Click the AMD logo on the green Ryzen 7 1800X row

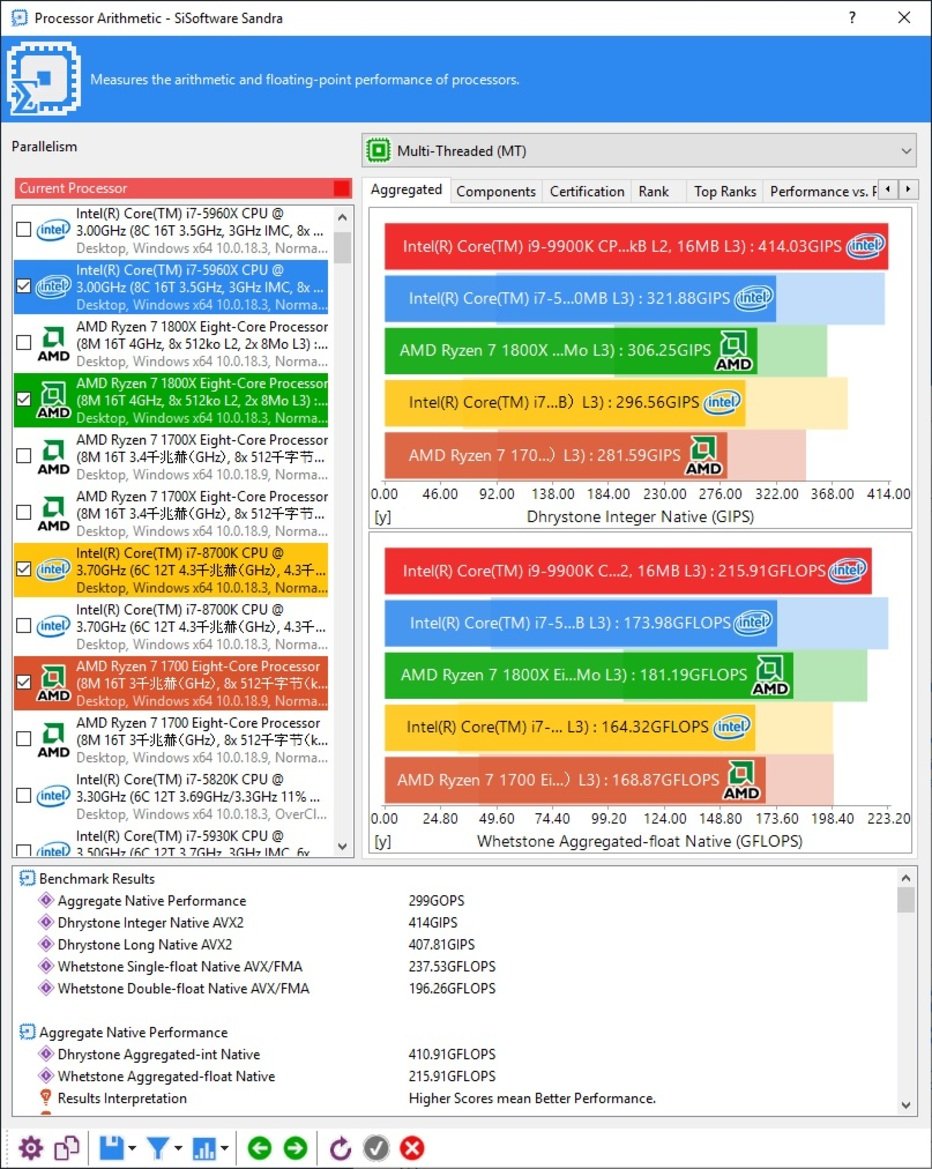[54, 400]
